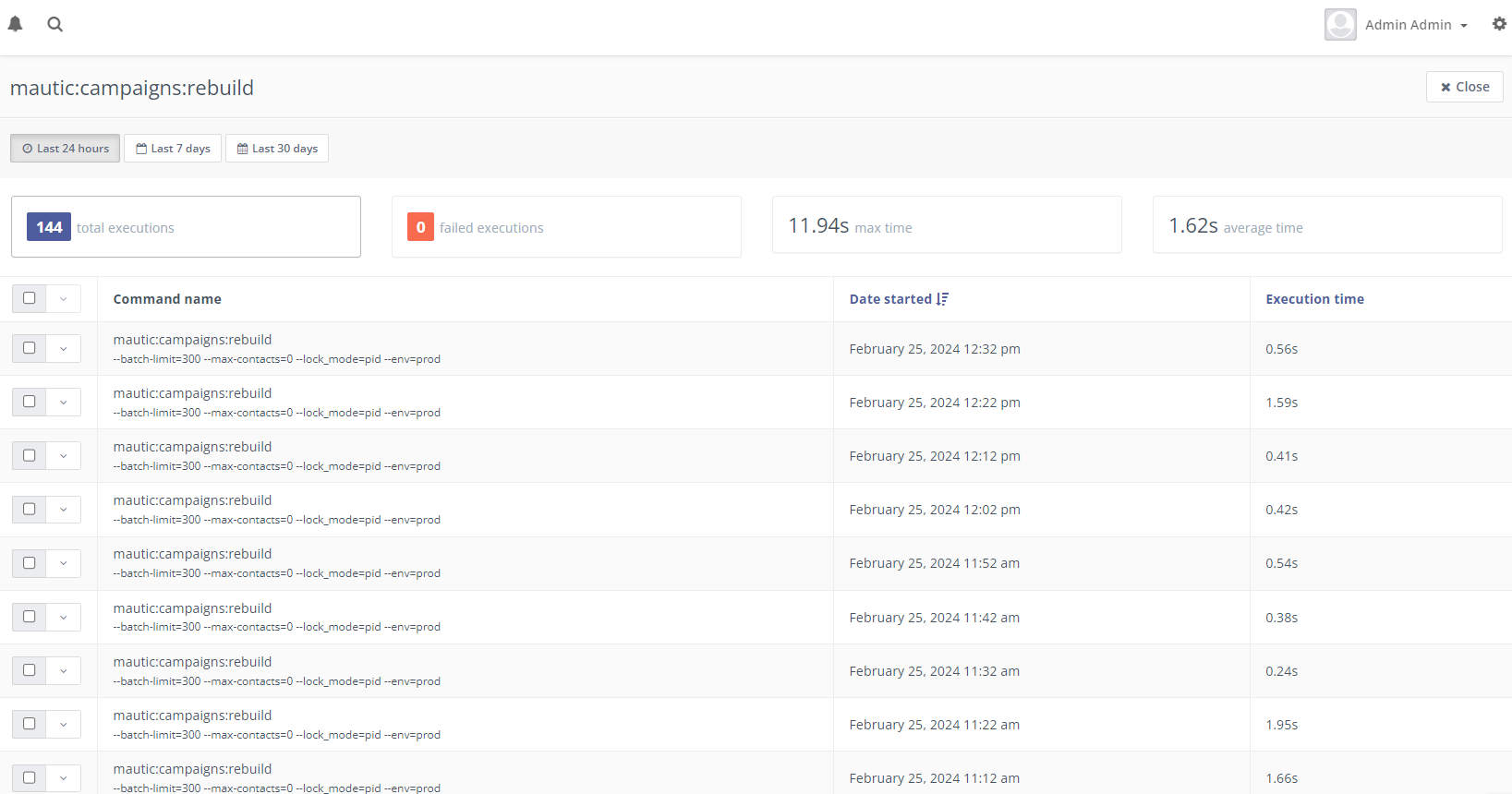This screenshot has width=1512, height=794.
Task: Open the settings gear menu
Action: 1499,24
